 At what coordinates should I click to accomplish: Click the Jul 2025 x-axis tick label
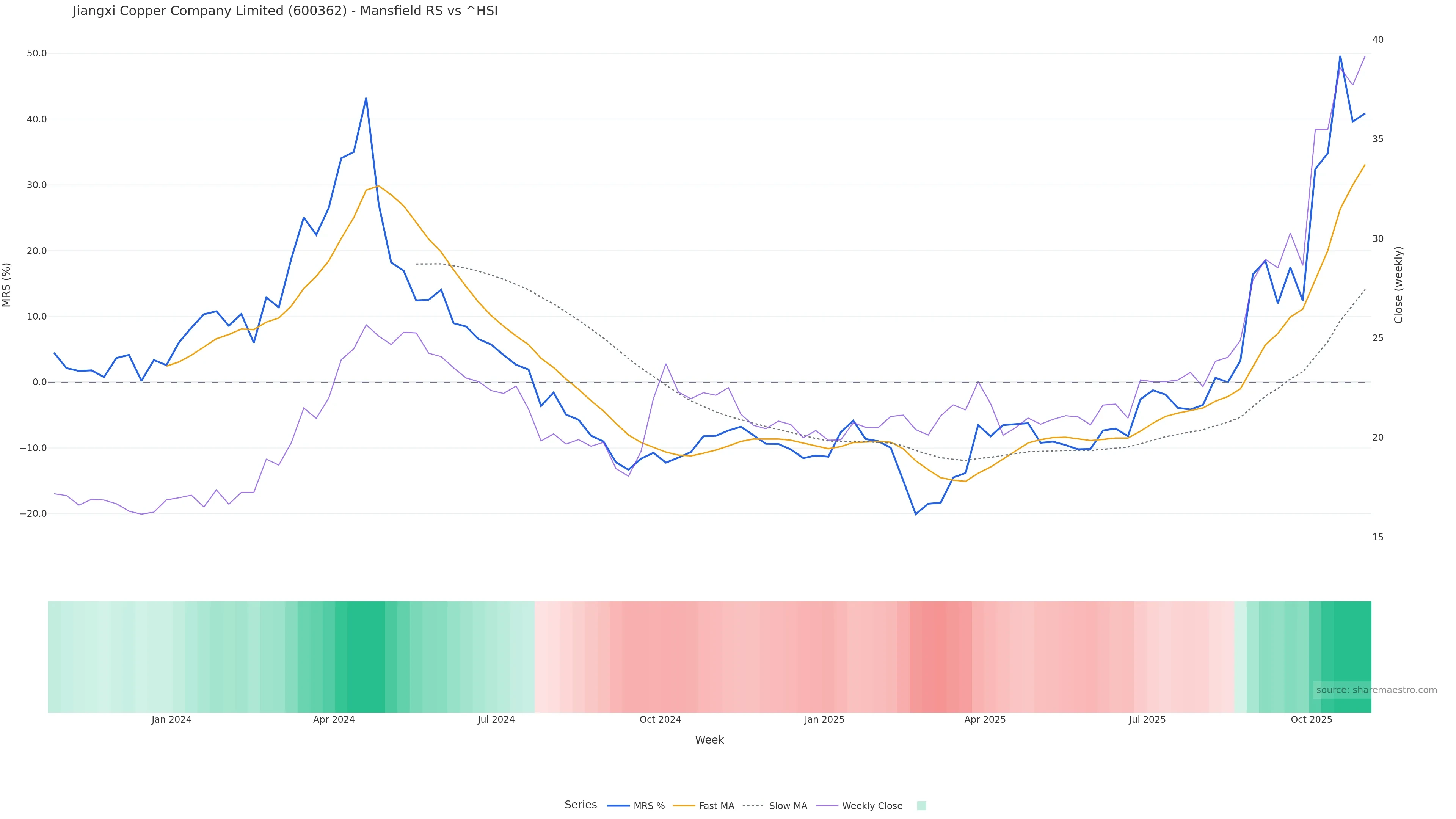point(1147,720)
